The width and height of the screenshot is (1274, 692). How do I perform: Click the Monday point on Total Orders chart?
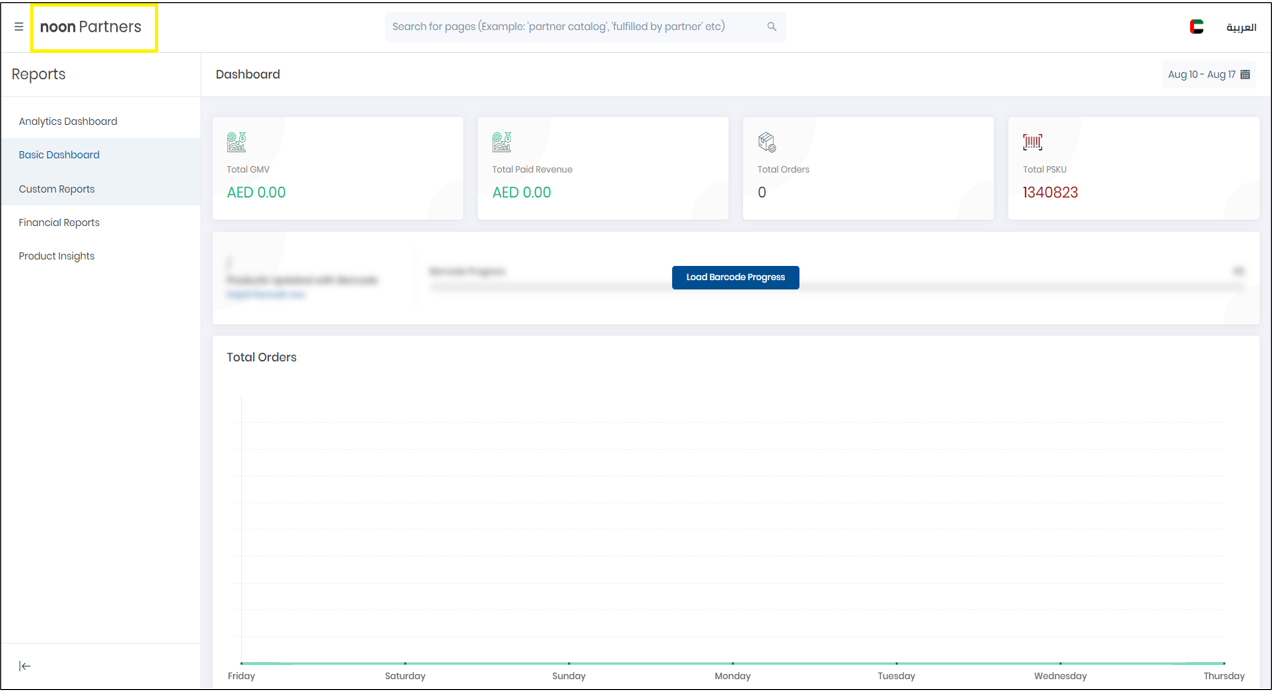pyautogui.click(x=733, y=663)
